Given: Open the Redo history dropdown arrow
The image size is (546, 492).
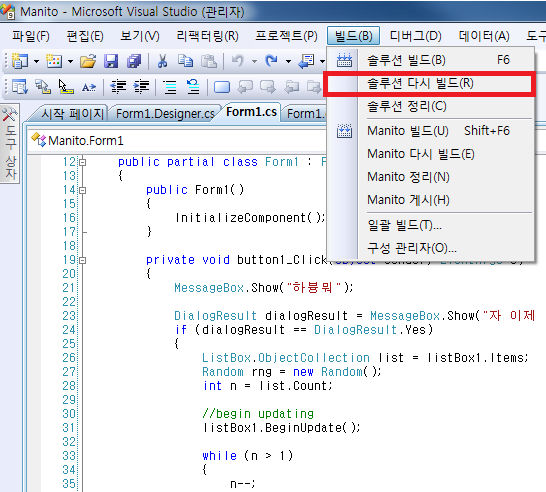Looking at the screenshot, I should (x=288, y=62).
